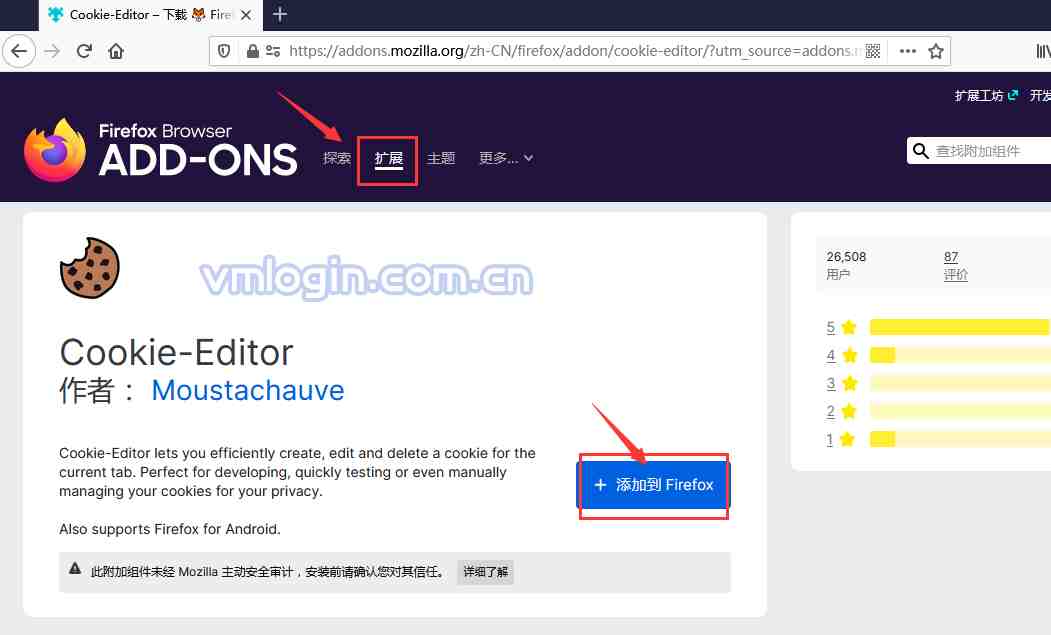The width and height of the screenshot is (1051, 635).
Task: Go back to the previous page
Action: 19,51
